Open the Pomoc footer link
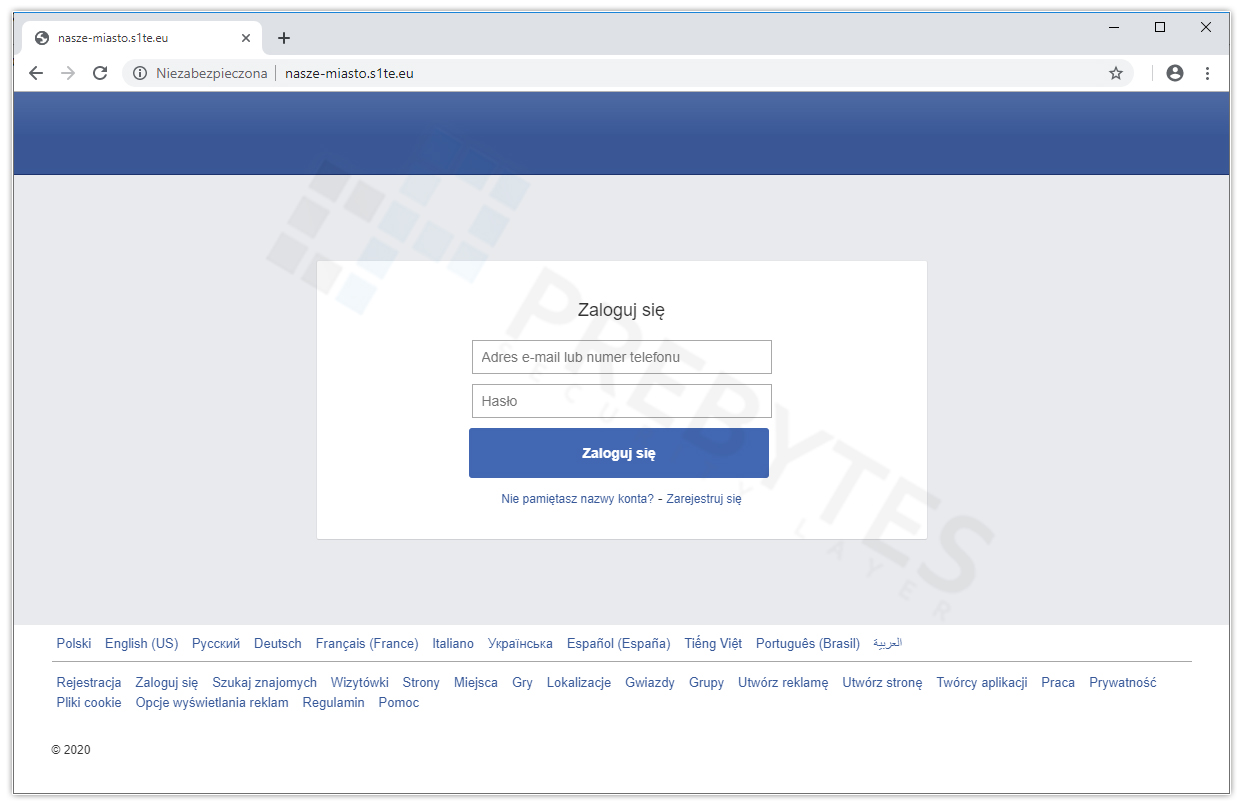This screenshot has width=1245, height=809. pos(399,703)
